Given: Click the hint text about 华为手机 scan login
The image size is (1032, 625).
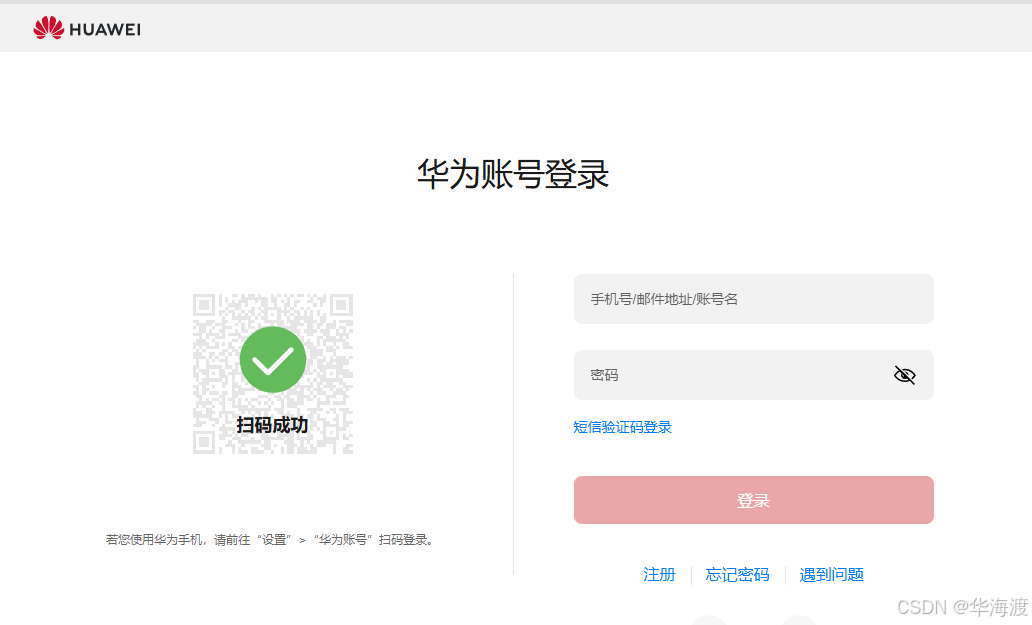Looking at the screenshot, I should (x=270, y=539).
